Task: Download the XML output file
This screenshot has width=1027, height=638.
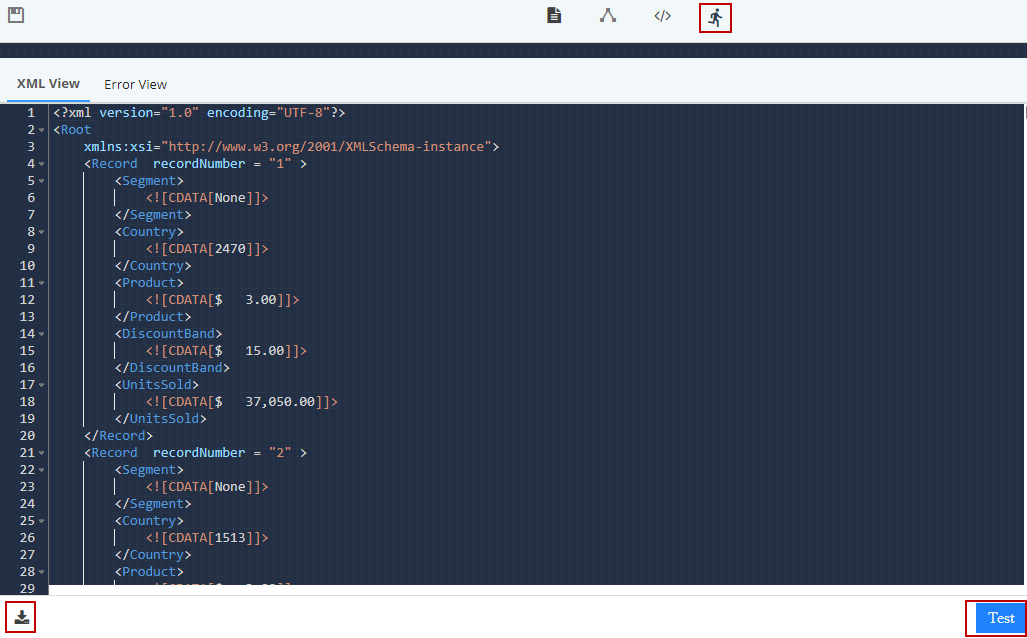Action: [x=21, y=617]
